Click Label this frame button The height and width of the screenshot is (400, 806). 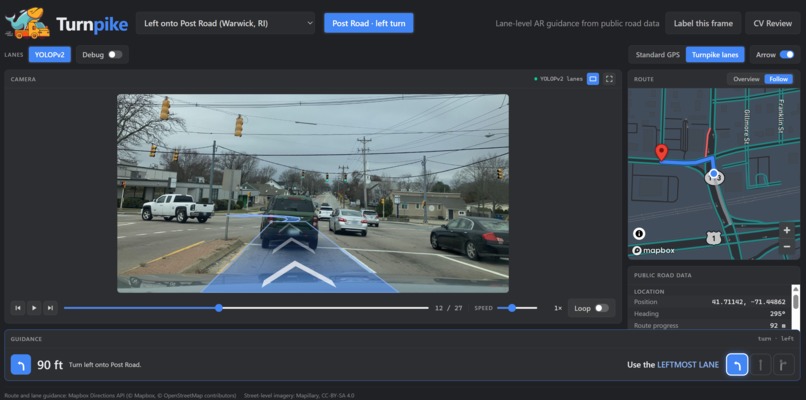(x=703, y=23)
